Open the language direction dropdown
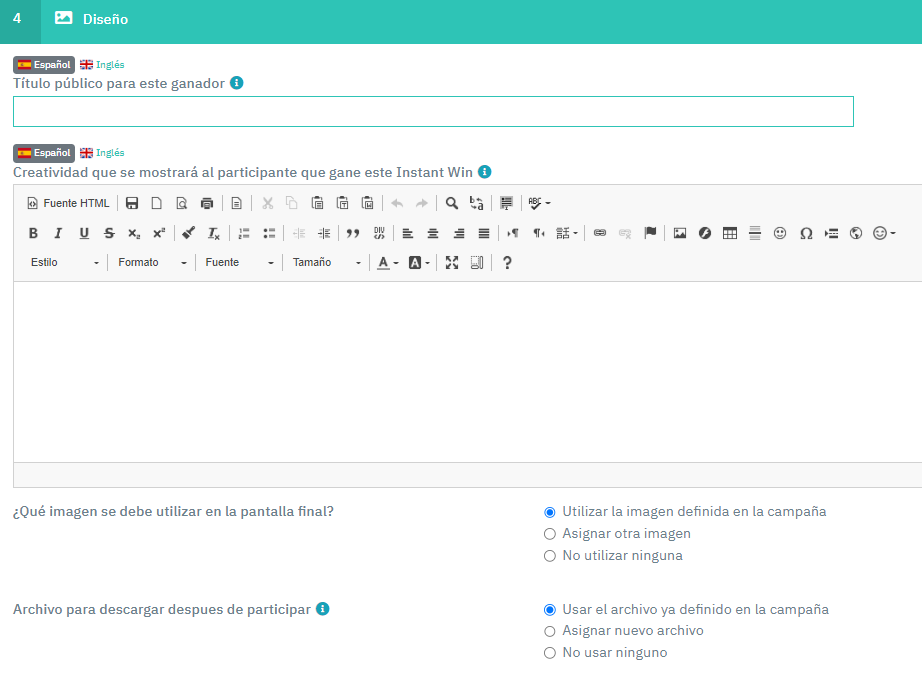 coord(567,234)
